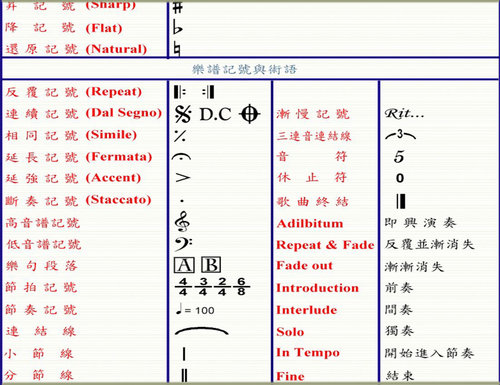500x385 pixels.
Task: Click the (Simile) label
Action: [x=111, y=135]
